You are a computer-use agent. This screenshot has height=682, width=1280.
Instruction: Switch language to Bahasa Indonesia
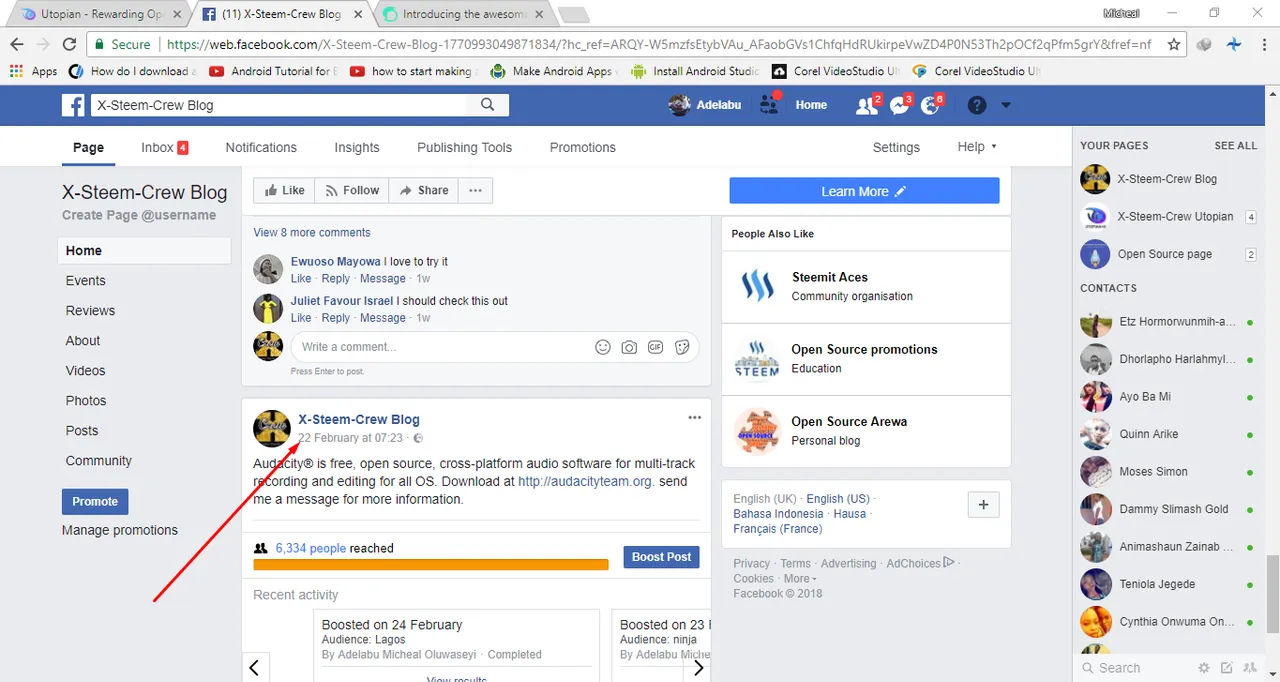pyautogui.click(x=778, y=514)
